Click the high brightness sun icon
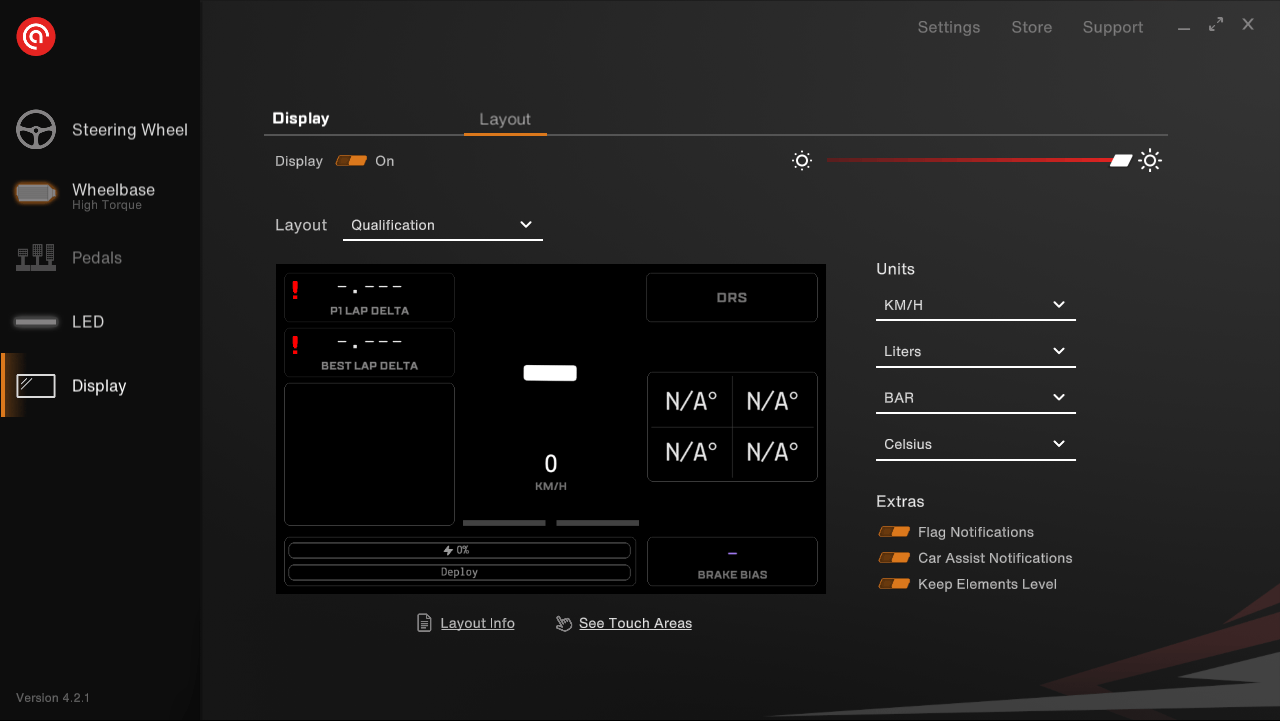This screenshot has width=1280, height=721. 1150,161
